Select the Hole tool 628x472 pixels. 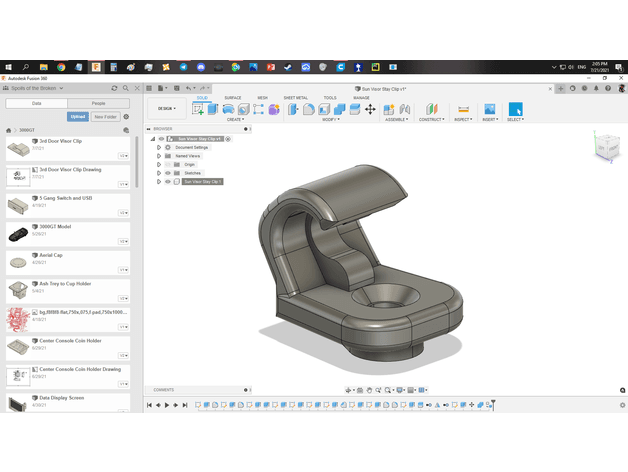pos(244,109)
